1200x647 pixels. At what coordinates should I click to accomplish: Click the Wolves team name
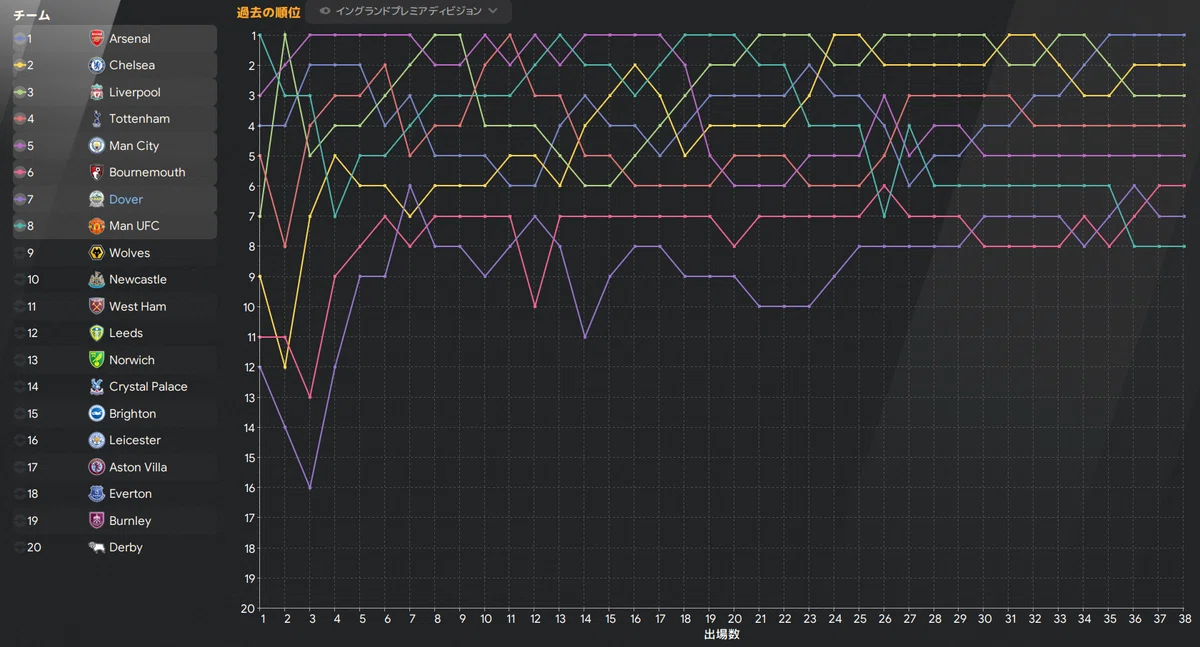point(129,253)
